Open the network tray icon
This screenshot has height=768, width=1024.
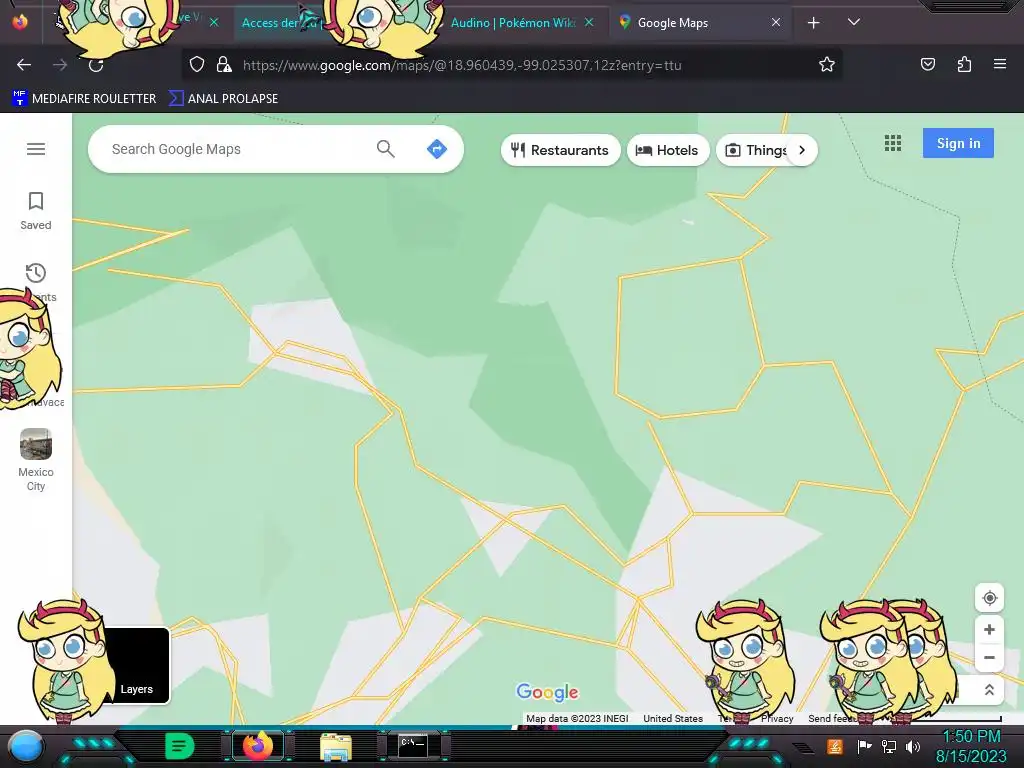(x=889, y=746)
